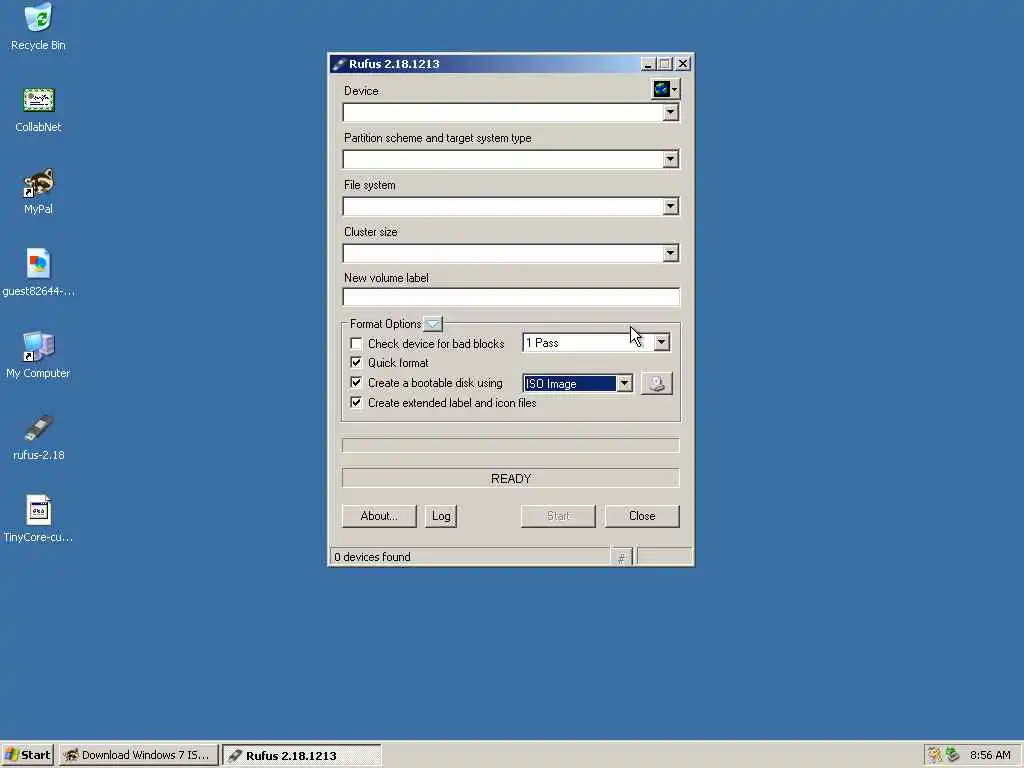Expand the File system dropdown
Screen dimensions: 1024x768
pos(670,206)
